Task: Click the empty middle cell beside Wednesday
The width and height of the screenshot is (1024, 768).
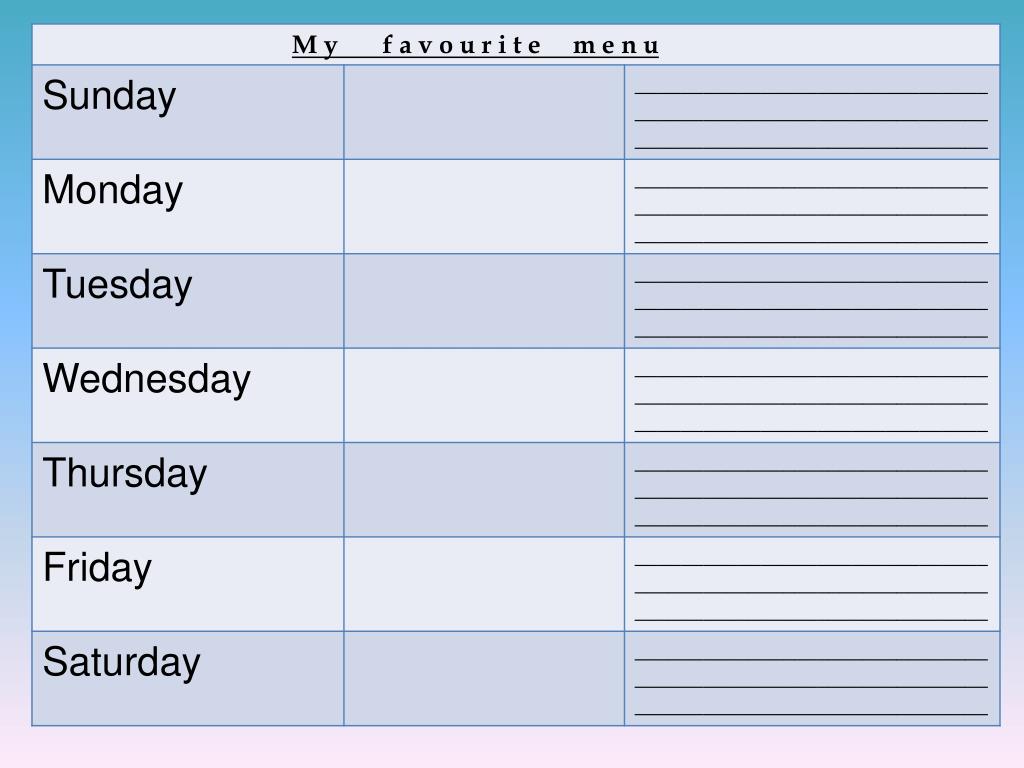Action: coord(484,395)
